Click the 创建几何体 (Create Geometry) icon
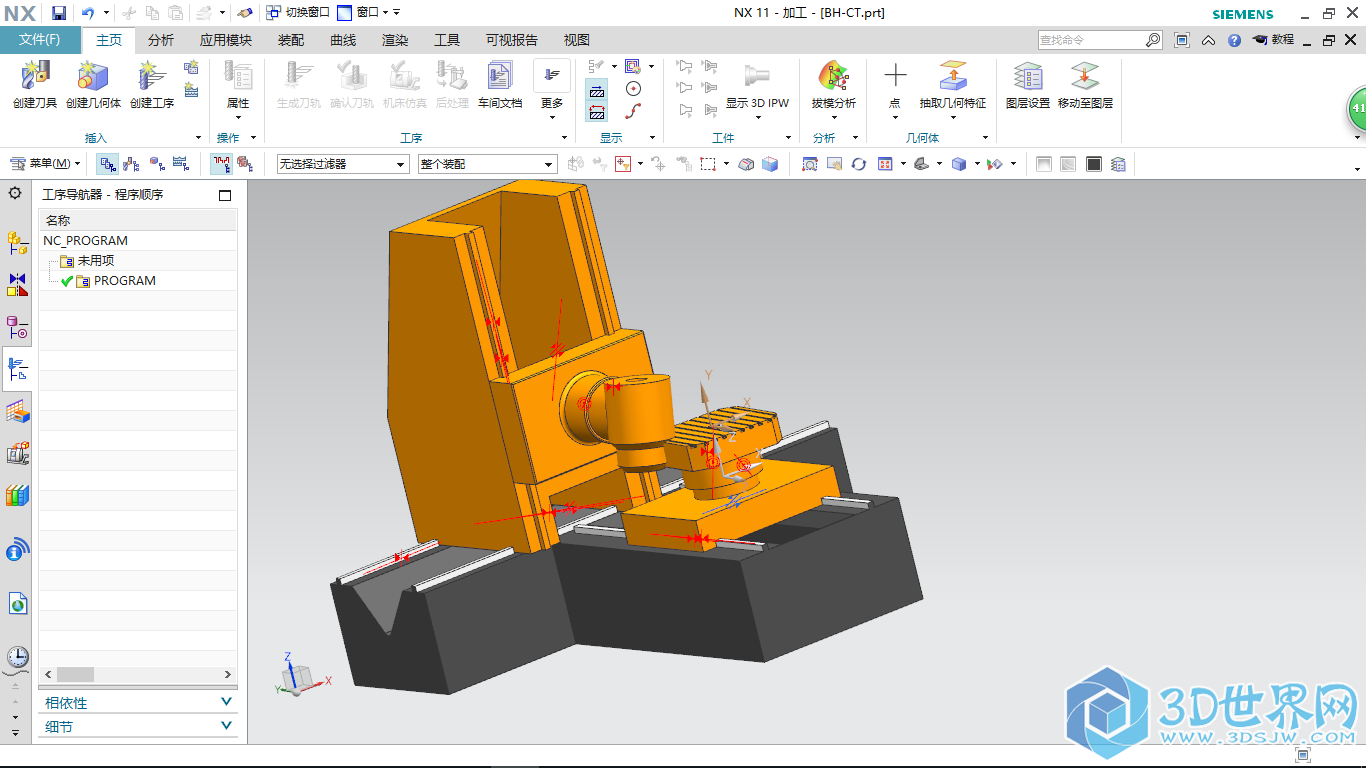Screen dimensions: 1366x768 93,76
